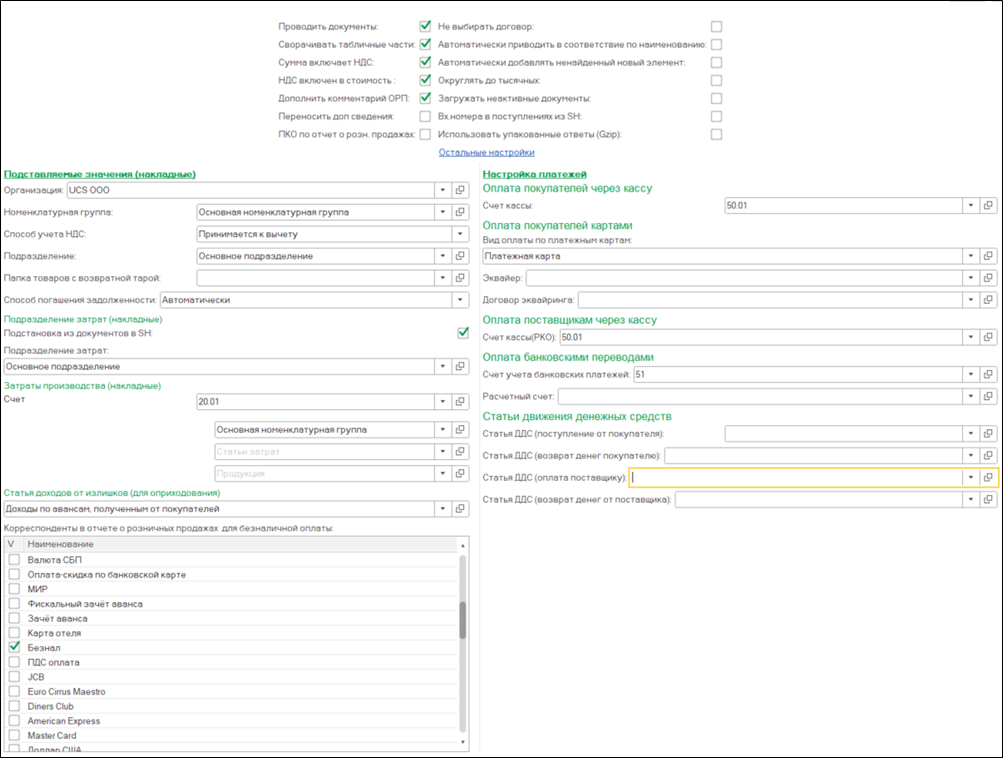Screen dimensions: 1003x758
Task: Tick the Master Card row checkbox
Action: click(14, 736)
